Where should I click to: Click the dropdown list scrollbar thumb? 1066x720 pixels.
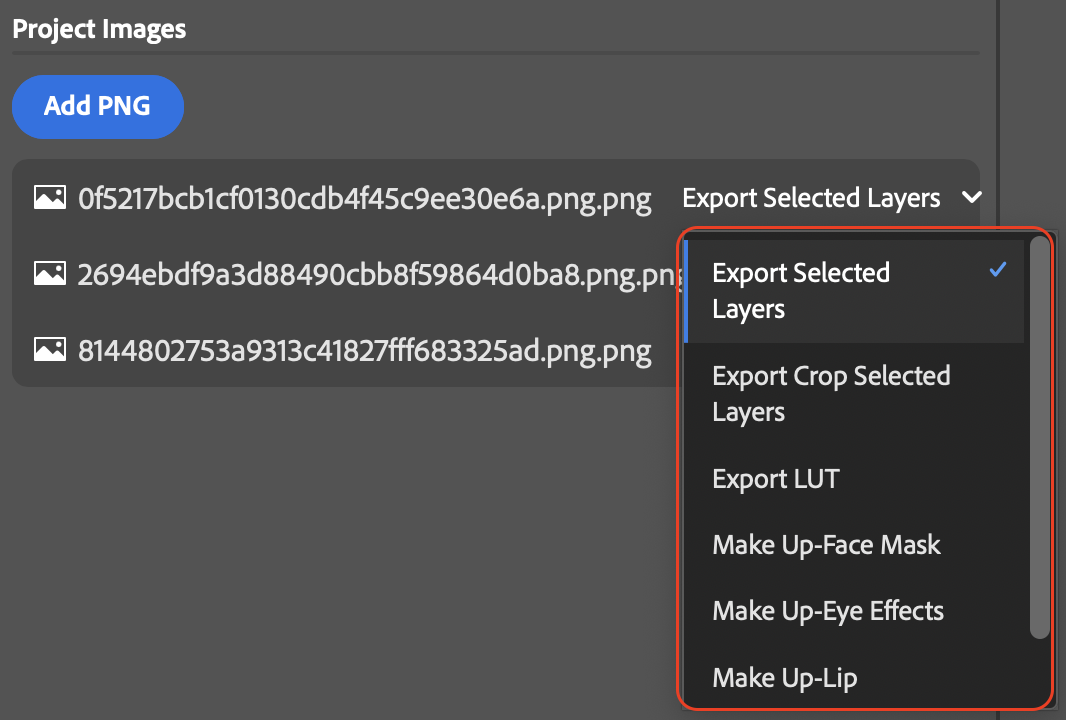pos(1039,437)
